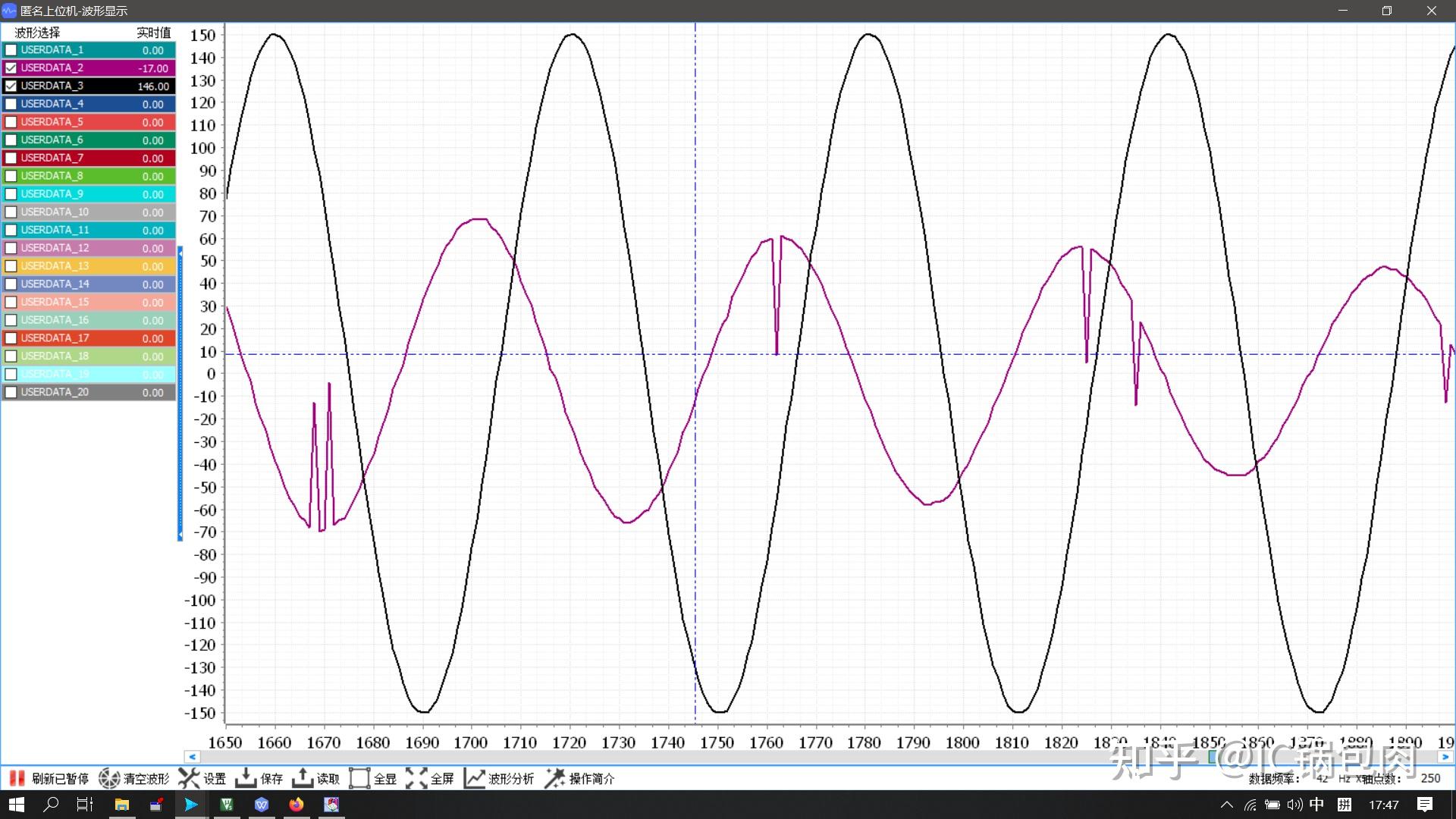1456x819 pixels.
Task: Click the save (保存) download icon
Action: 246,778
